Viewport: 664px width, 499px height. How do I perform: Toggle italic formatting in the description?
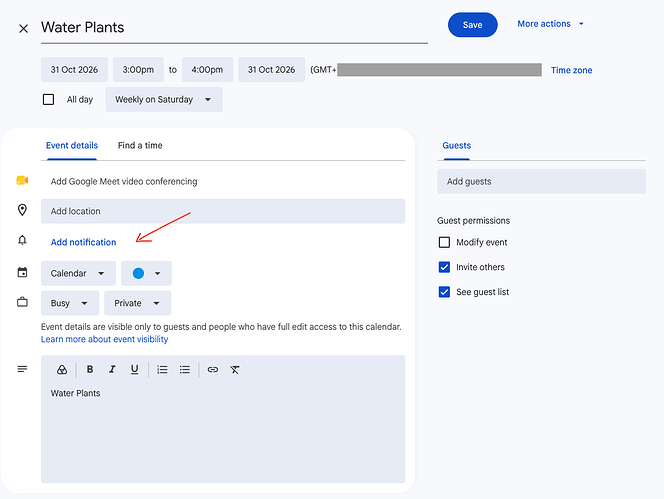tap(112, 369)
